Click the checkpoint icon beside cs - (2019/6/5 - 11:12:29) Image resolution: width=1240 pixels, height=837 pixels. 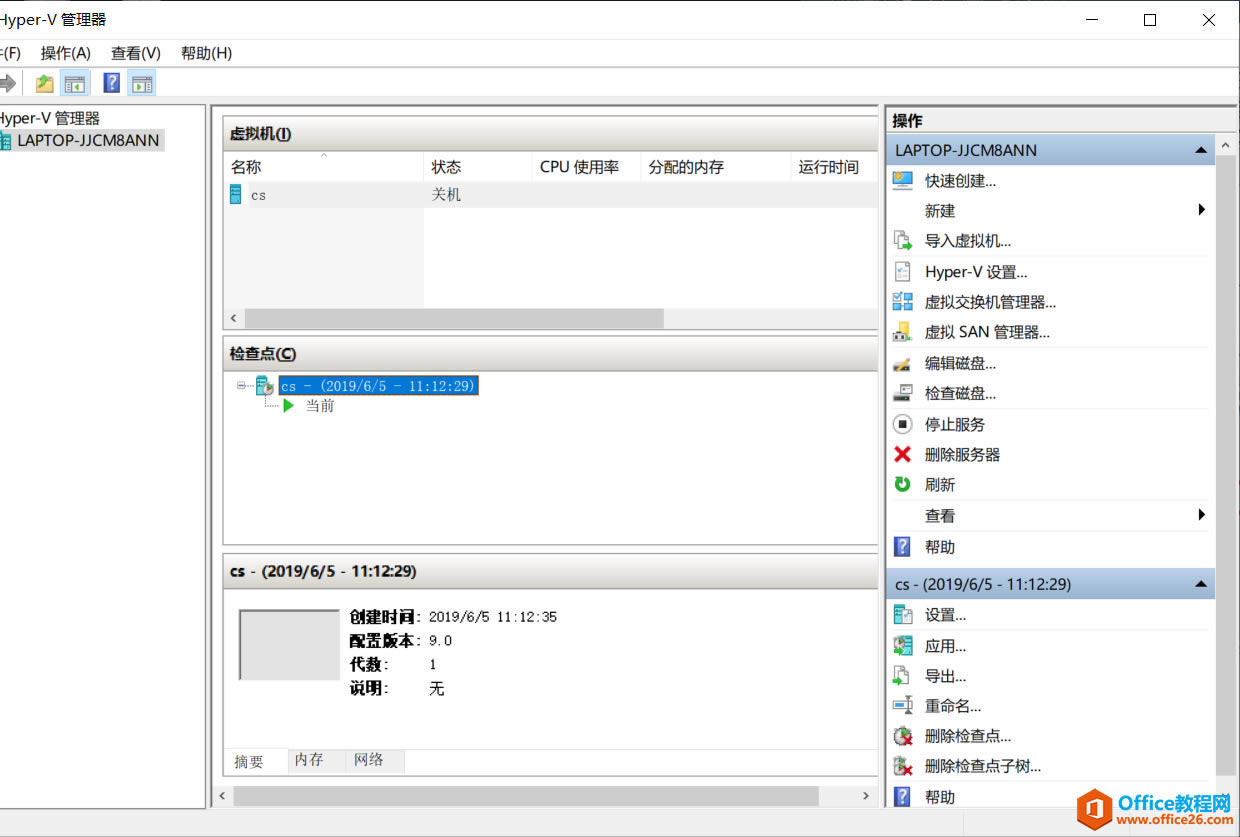point(265,385)
